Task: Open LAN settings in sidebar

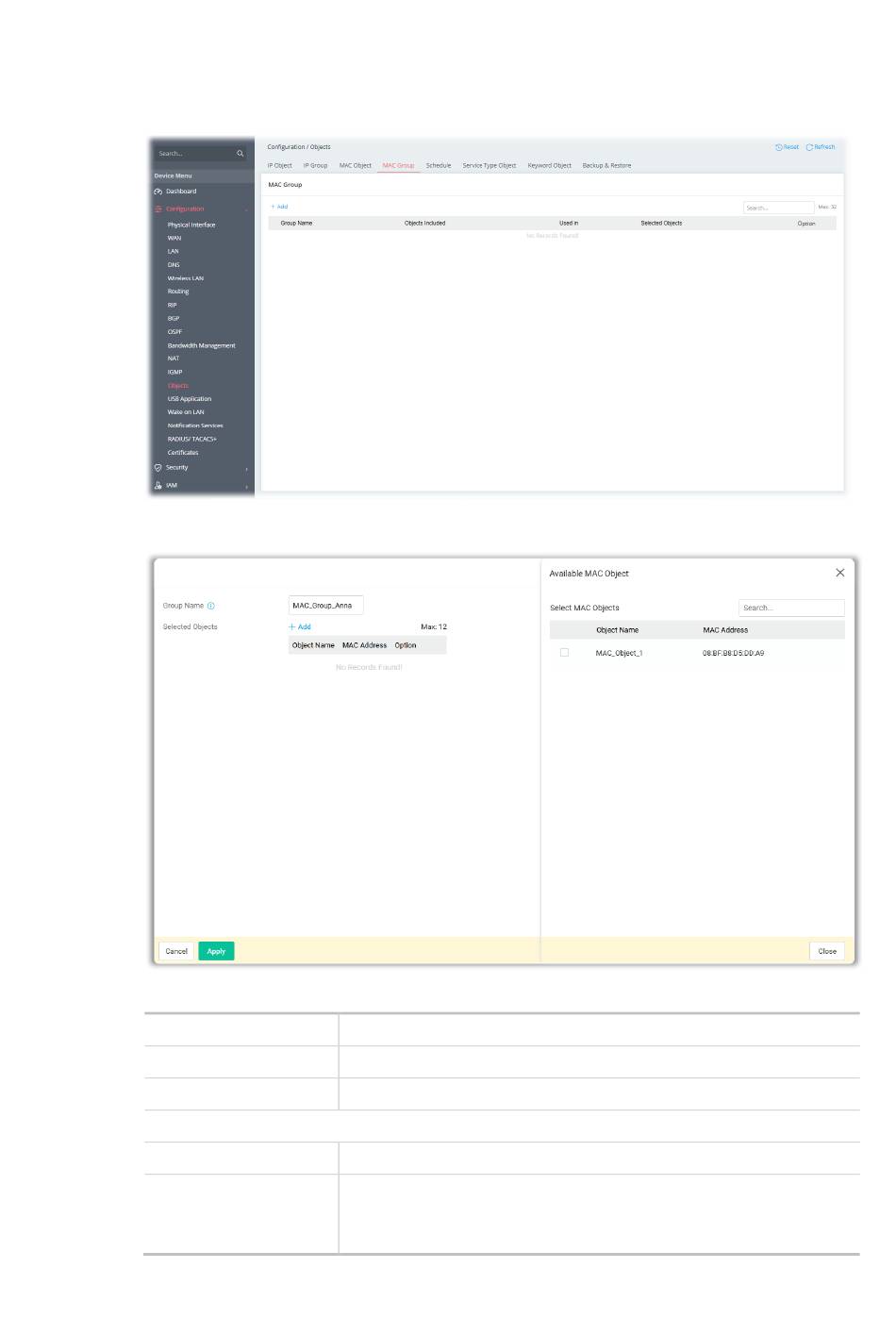Action: [174, 252]
